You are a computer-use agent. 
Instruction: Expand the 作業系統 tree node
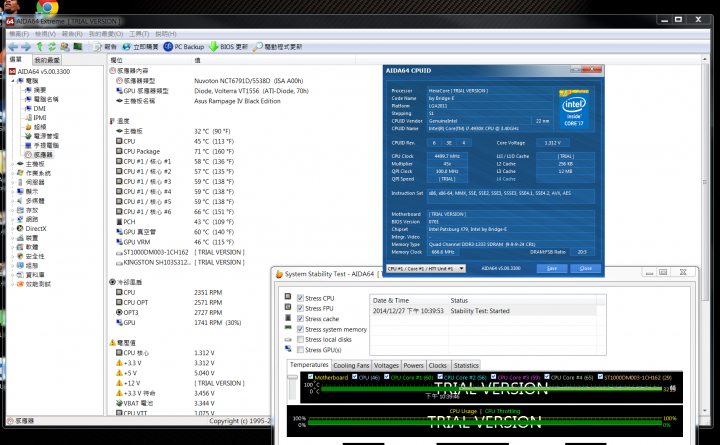point(13,173)
